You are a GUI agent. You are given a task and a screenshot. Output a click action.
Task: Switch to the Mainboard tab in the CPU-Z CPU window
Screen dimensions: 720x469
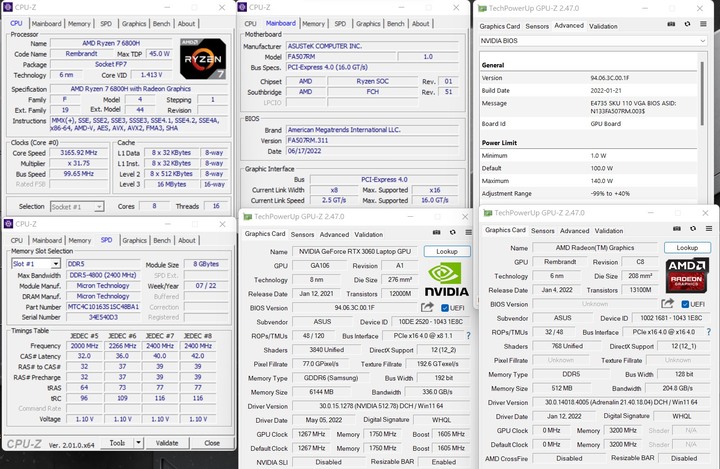[46, 23]
